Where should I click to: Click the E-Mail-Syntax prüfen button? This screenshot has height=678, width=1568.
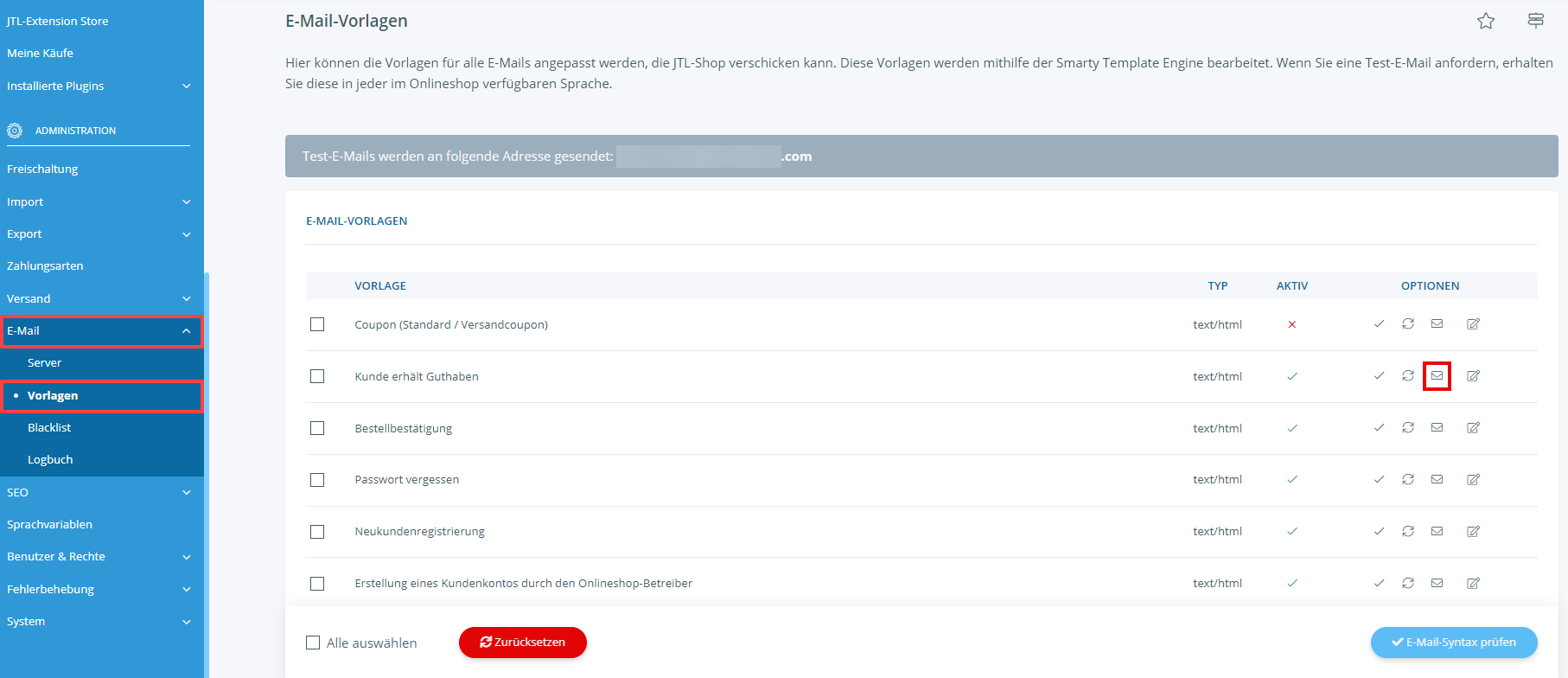tap(1453, 643)
